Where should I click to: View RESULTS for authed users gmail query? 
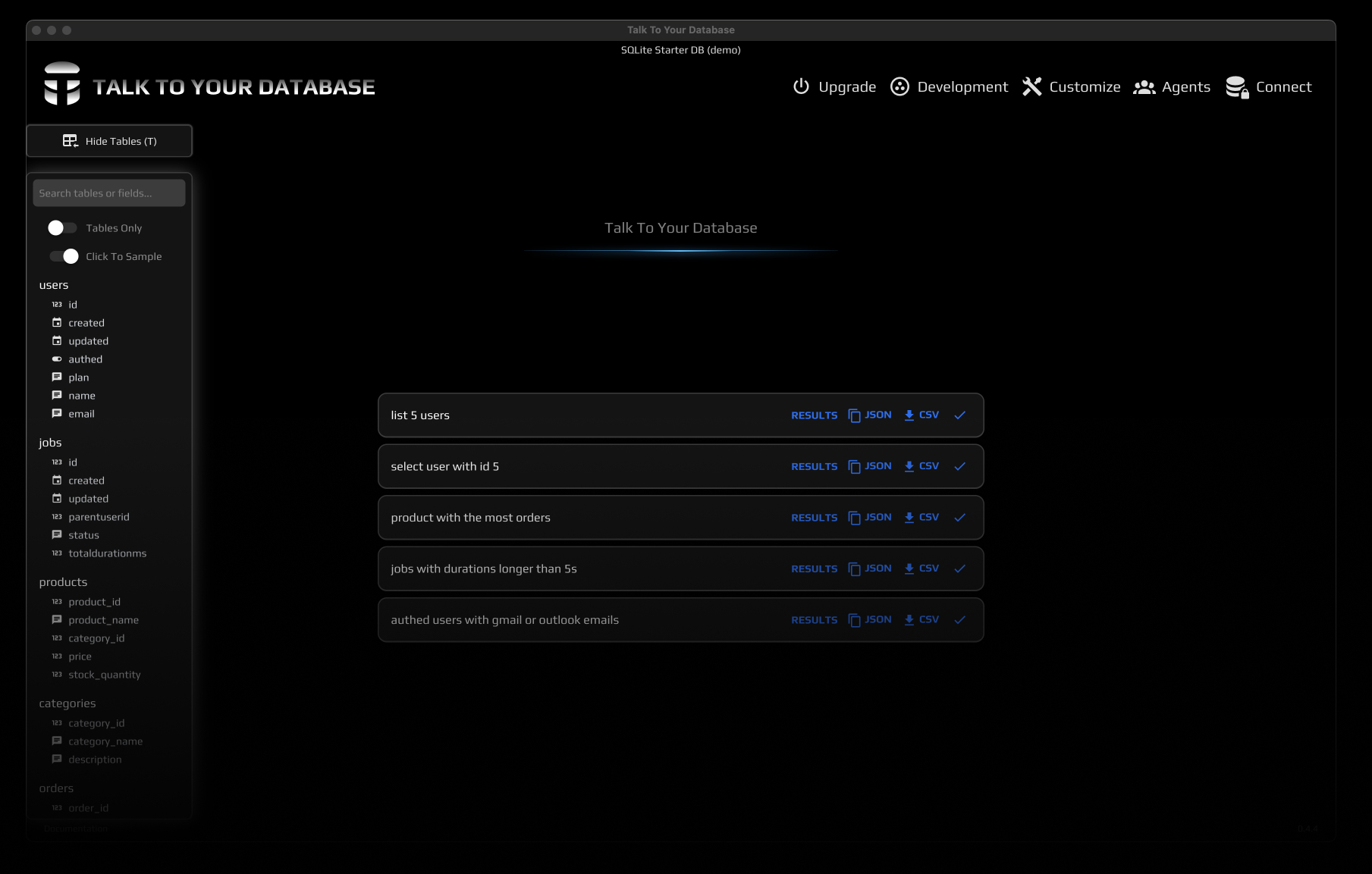pos(814,620)
